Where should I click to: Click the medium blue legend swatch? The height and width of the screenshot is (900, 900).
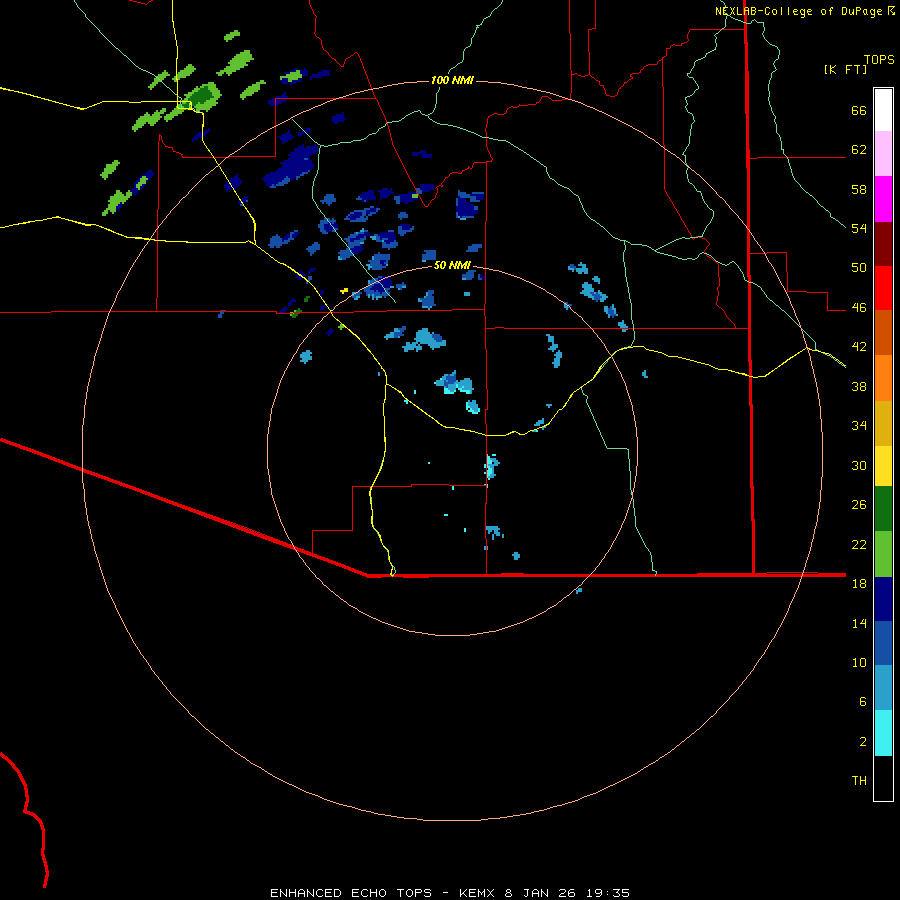pyautogui.click(x=883, y=643)
